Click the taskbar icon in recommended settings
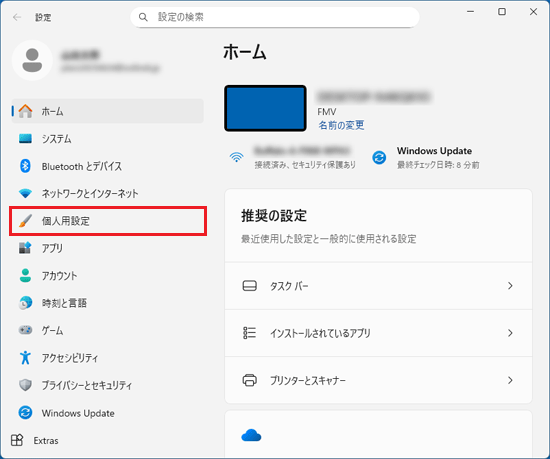550x459 pixels. (x=250, y=286)
